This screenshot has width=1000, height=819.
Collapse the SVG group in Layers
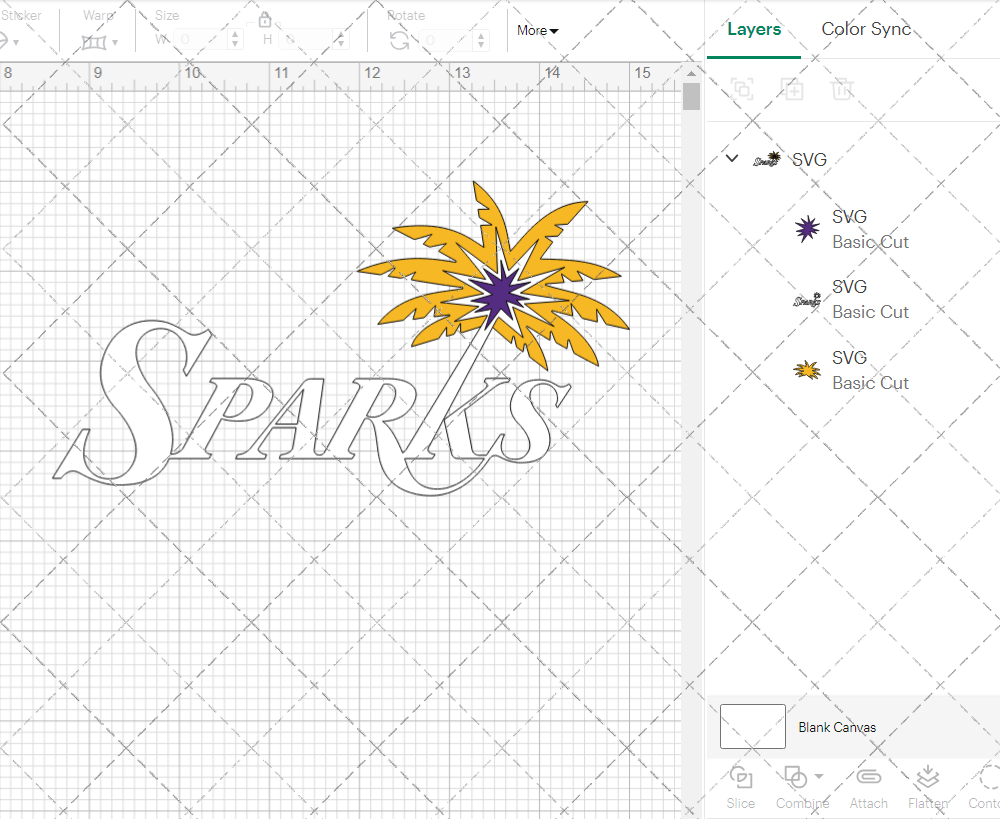732,158
